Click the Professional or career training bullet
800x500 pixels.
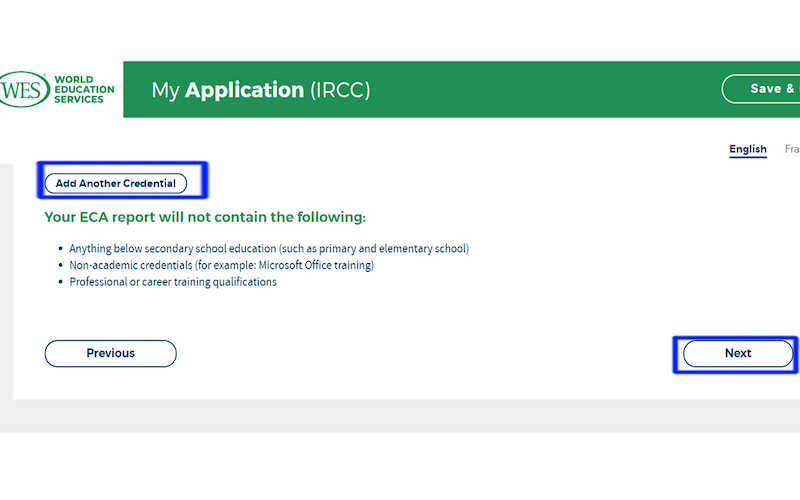pos(172,282)
